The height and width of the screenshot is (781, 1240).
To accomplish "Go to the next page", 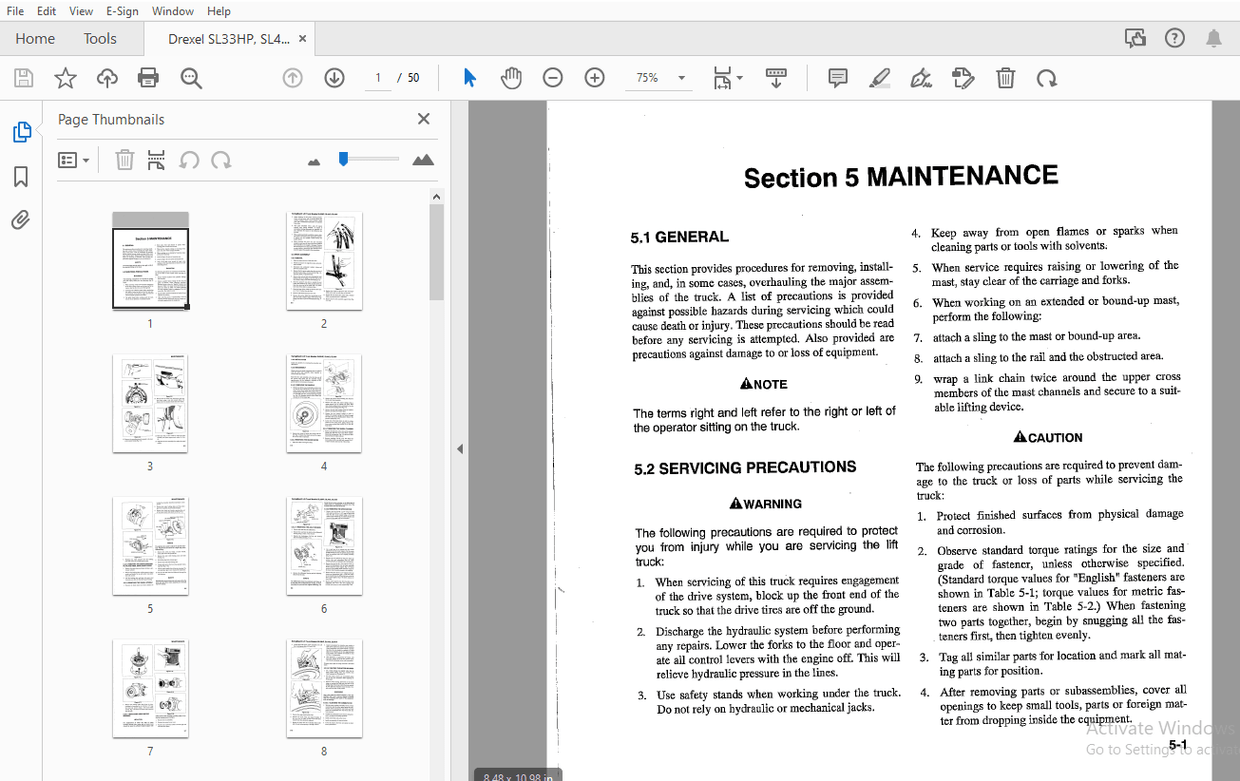I will coord(334,77).
